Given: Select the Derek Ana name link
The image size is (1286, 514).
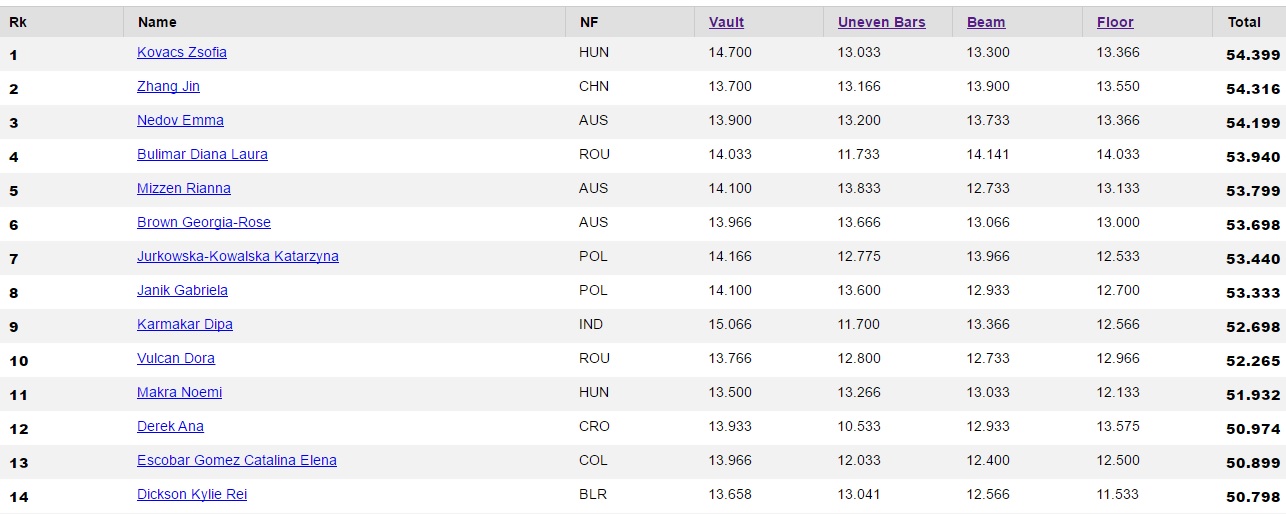Looking at the screenshot, I should [170, 426].
